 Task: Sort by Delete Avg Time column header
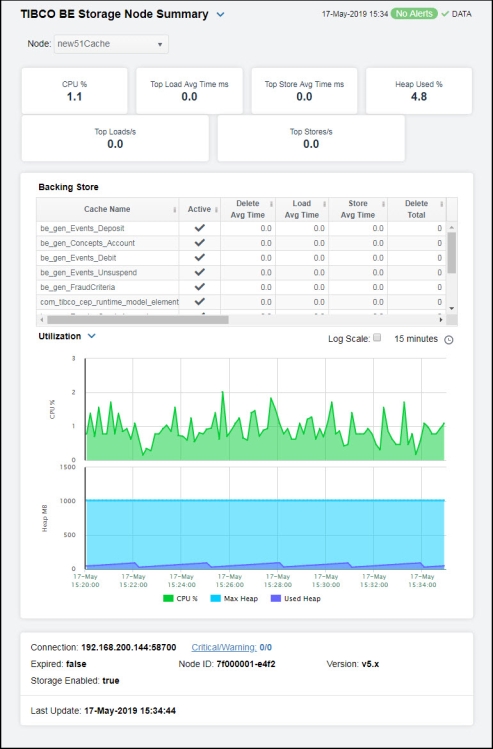tap(248, 209)
